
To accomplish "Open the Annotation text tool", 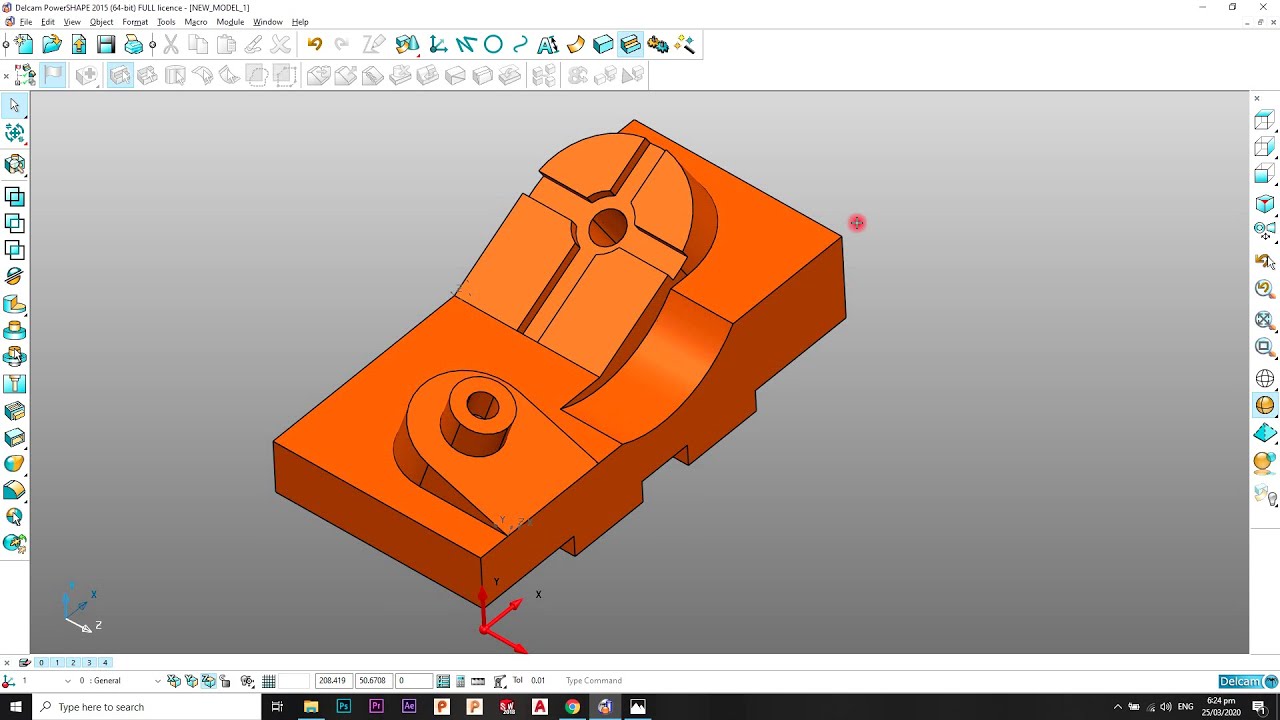I will pos(548,44).
